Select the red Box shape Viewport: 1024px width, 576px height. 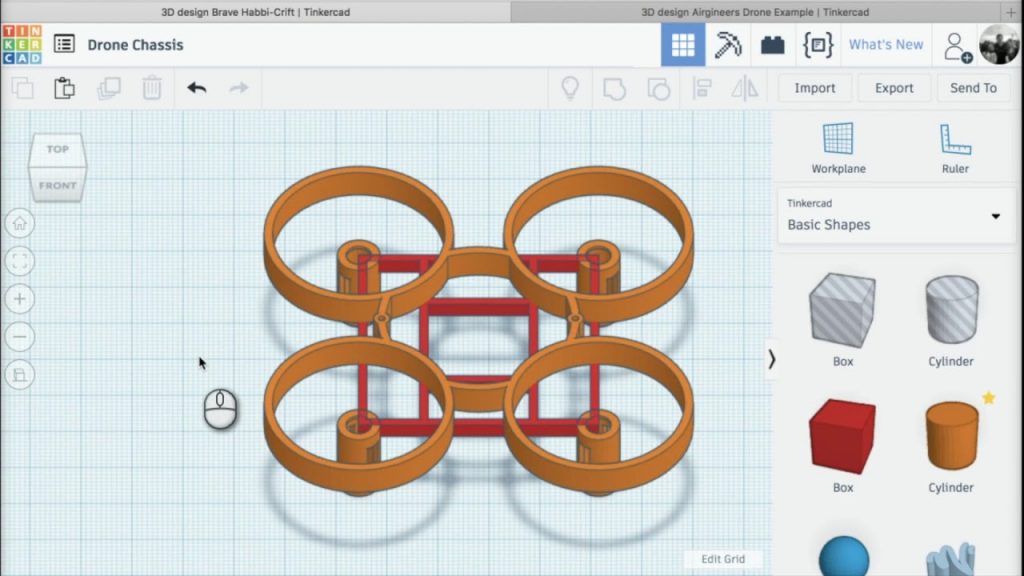(x=842, y=437)
